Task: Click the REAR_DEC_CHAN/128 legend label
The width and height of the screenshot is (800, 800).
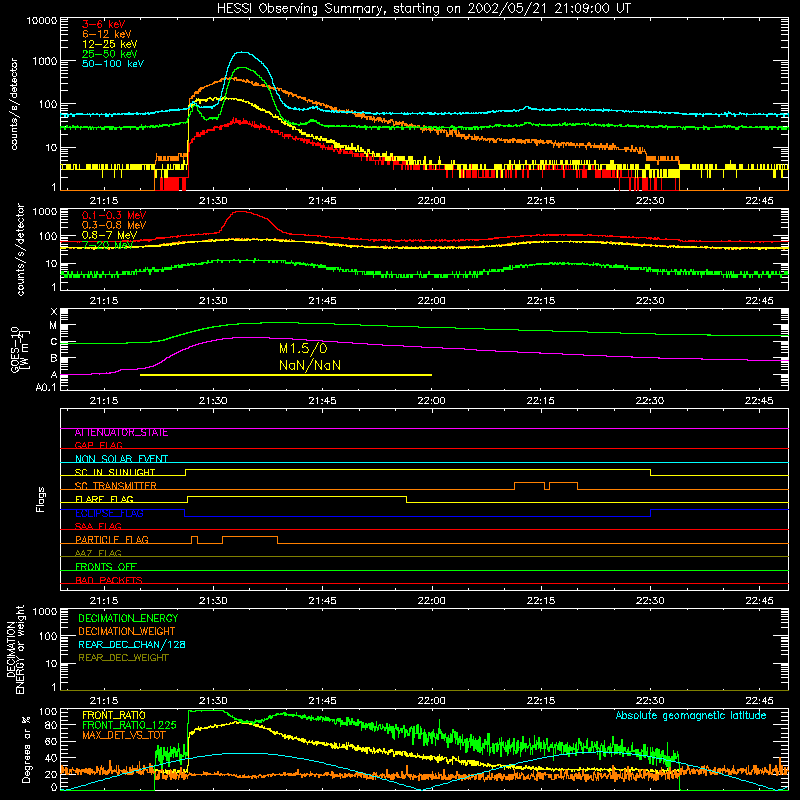Action: tap(132, 644)
